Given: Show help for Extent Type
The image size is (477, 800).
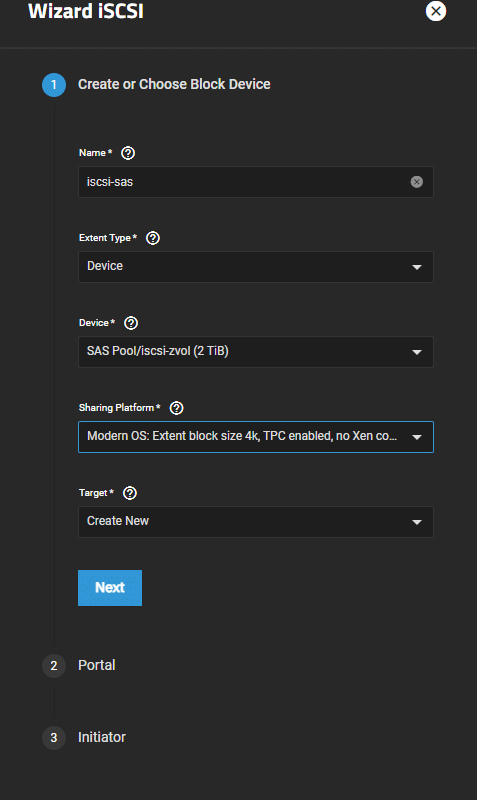Looking at the screenshot, I should [153, 238].
